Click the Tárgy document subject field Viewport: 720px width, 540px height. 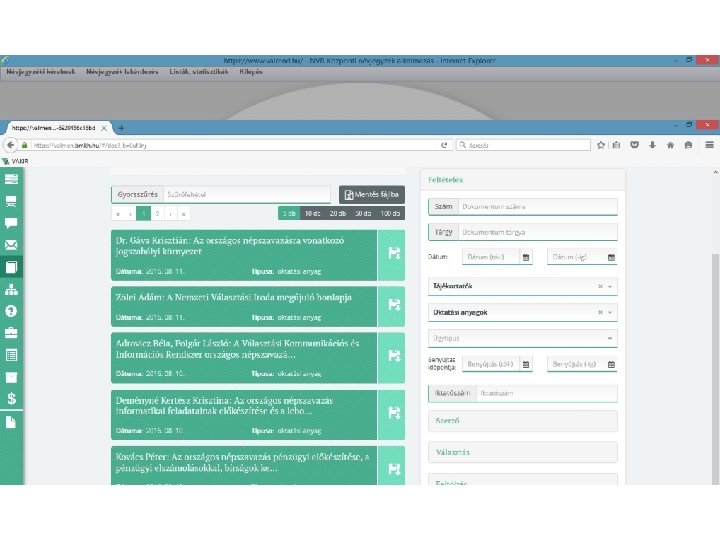538,232
